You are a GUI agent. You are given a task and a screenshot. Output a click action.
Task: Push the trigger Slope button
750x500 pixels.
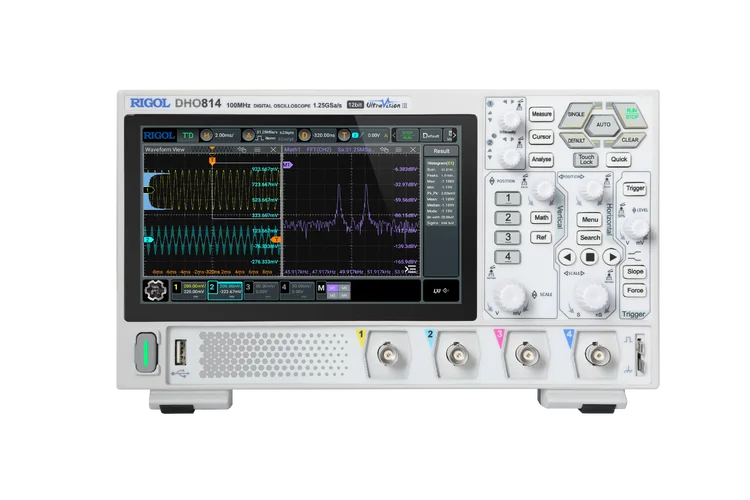pos(635,272)
